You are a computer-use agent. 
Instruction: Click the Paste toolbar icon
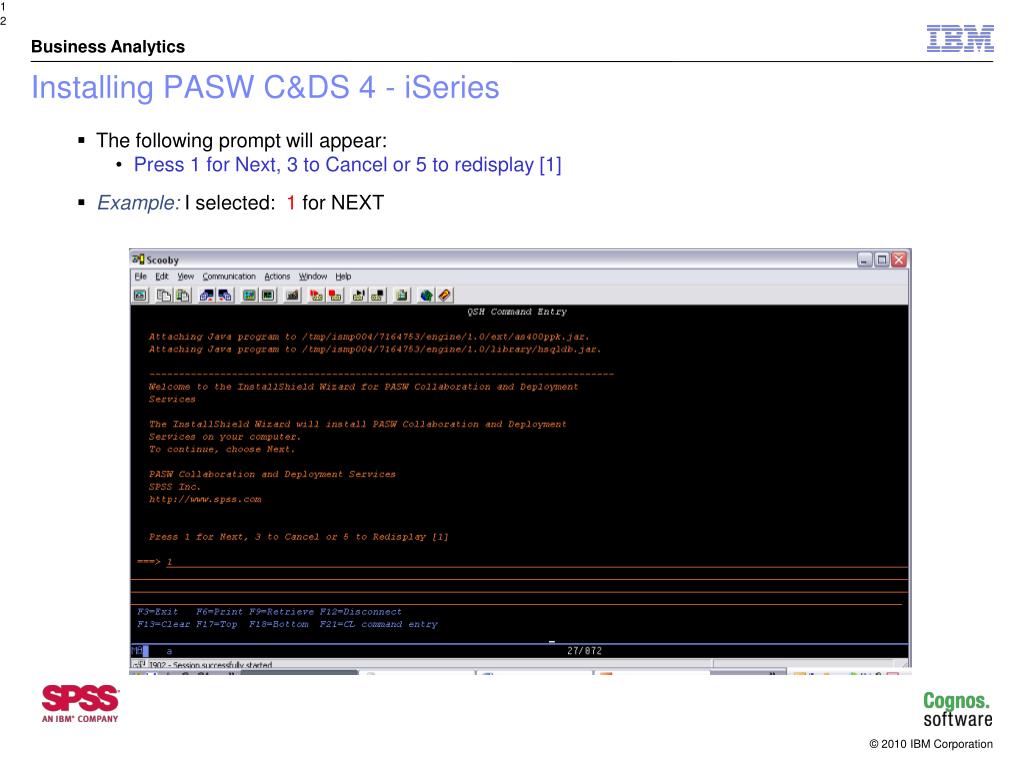tap(184, 295)
